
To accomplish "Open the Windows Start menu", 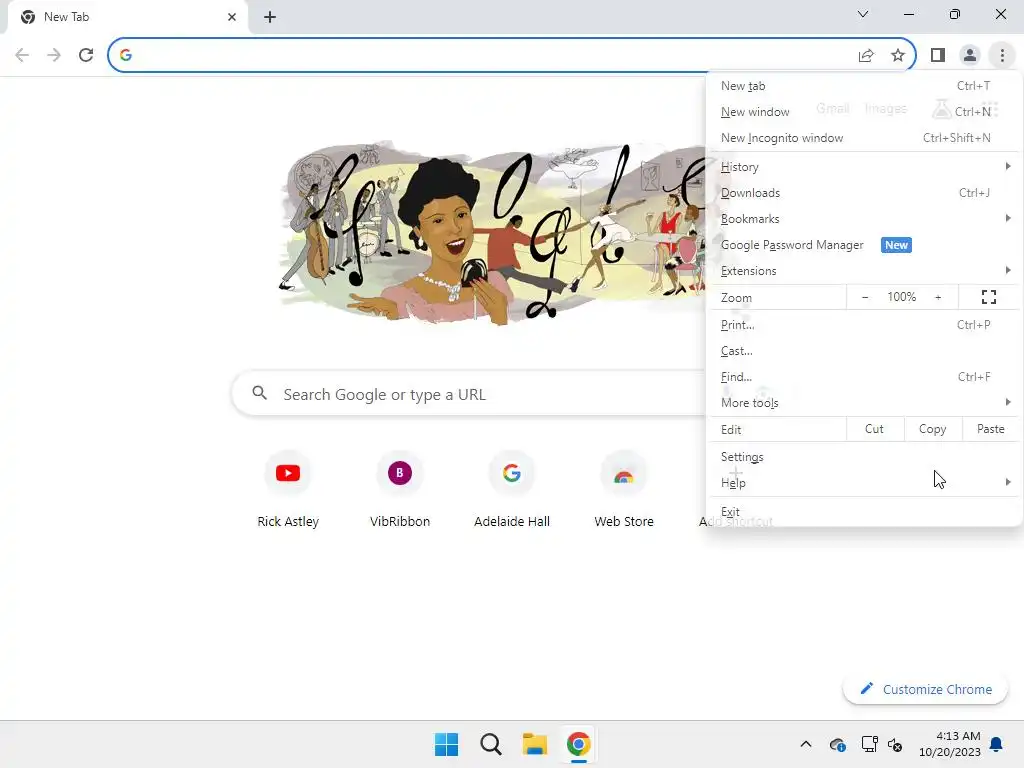I will [x=447, y=744].
